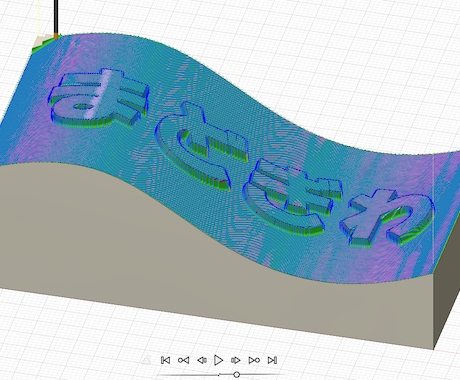460x380 pixels.
Task: Jump to start of simulation
Action: tap(165, 360)
